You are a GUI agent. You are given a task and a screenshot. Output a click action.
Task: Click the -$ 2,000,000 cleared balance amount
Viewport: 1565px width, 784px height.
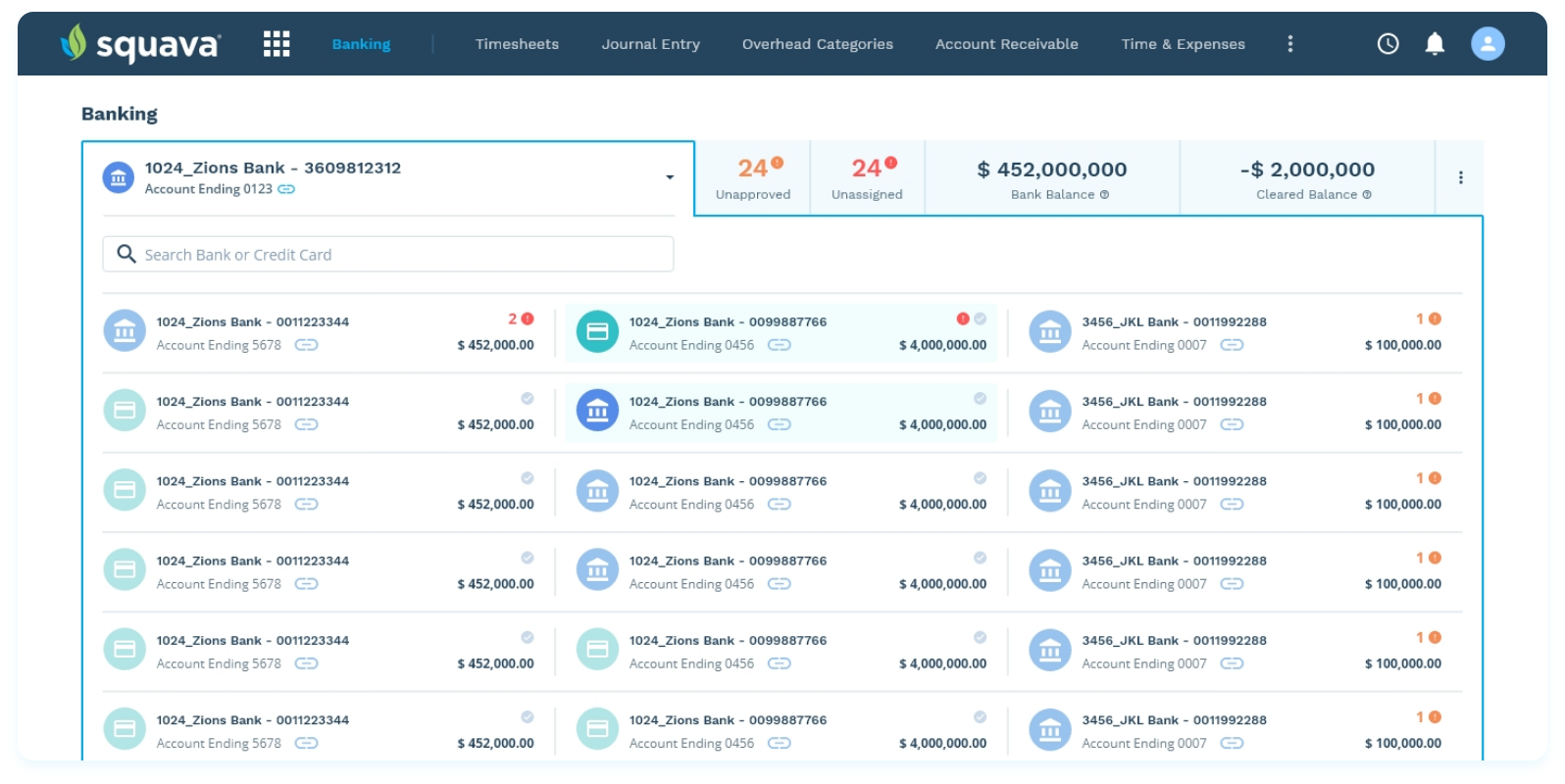1307,170
